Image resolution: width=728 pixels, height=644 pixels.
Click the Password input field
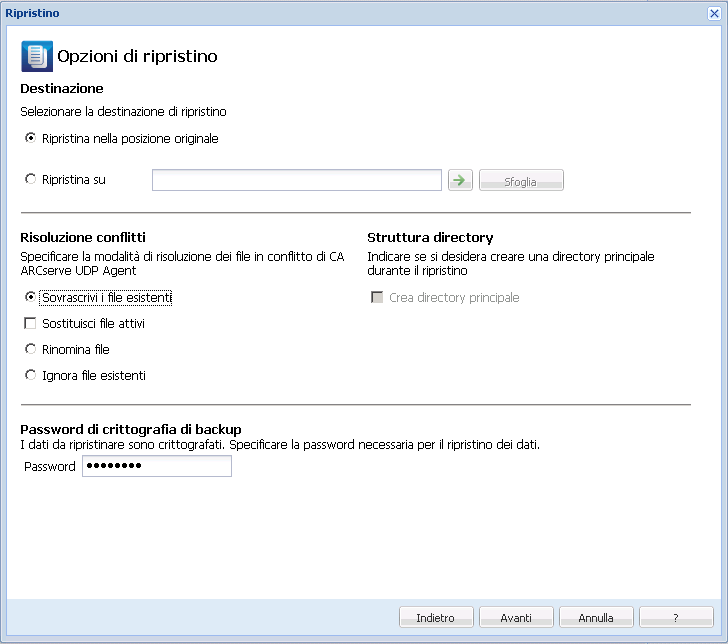[157, 466]
